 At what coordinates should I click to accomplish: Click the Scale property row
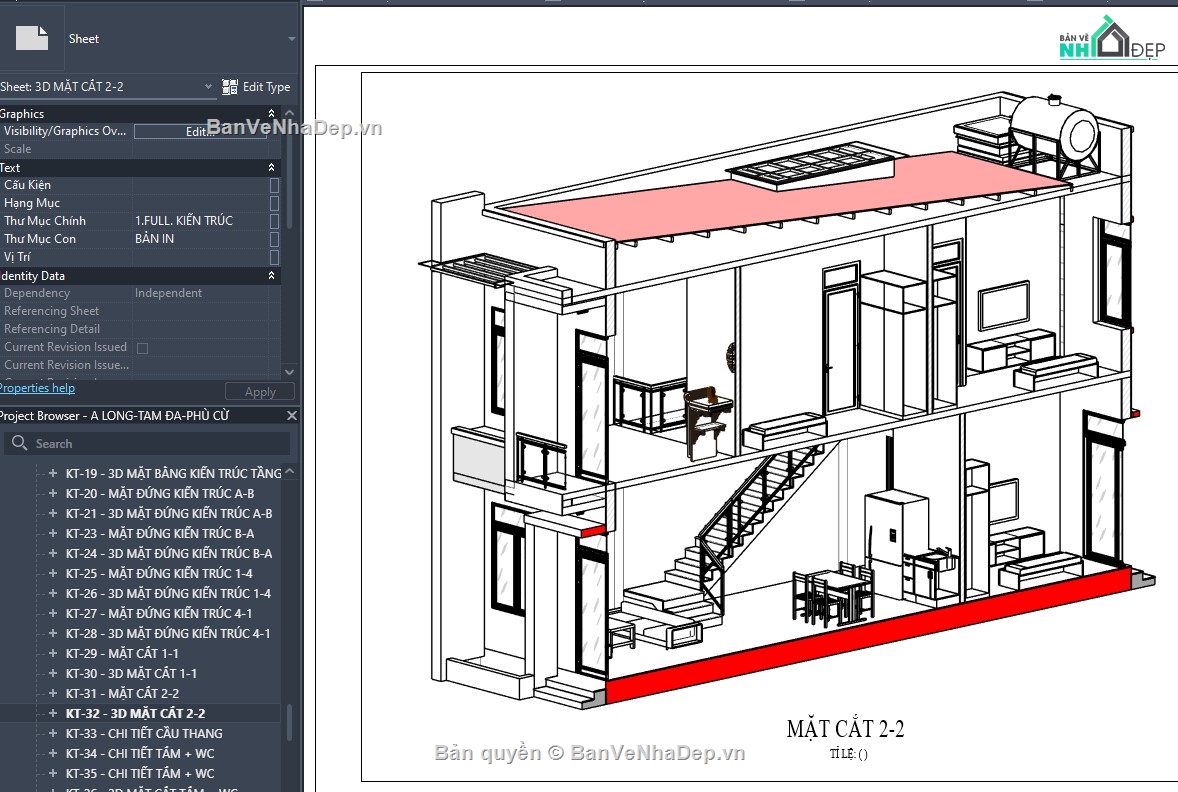[140, 149]
